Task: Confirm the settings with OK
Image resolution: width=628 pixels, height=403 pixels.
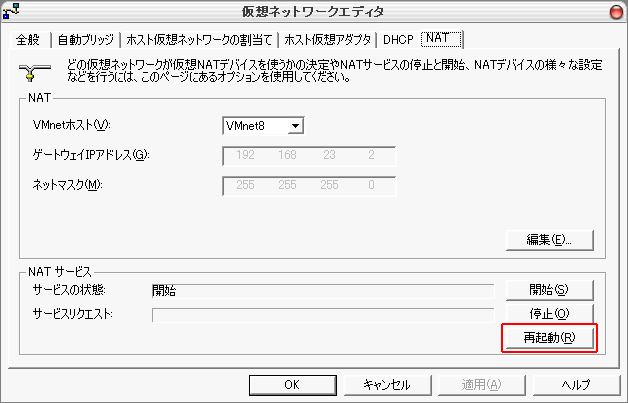Action: pos(291,384)
